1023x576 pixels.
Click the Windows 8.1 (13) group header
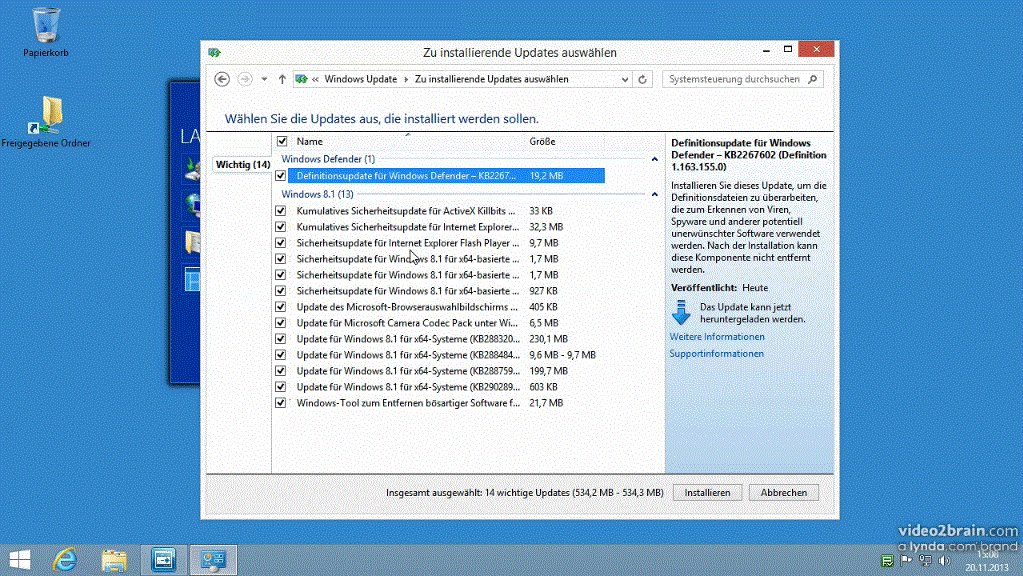(x=317, y=194)
